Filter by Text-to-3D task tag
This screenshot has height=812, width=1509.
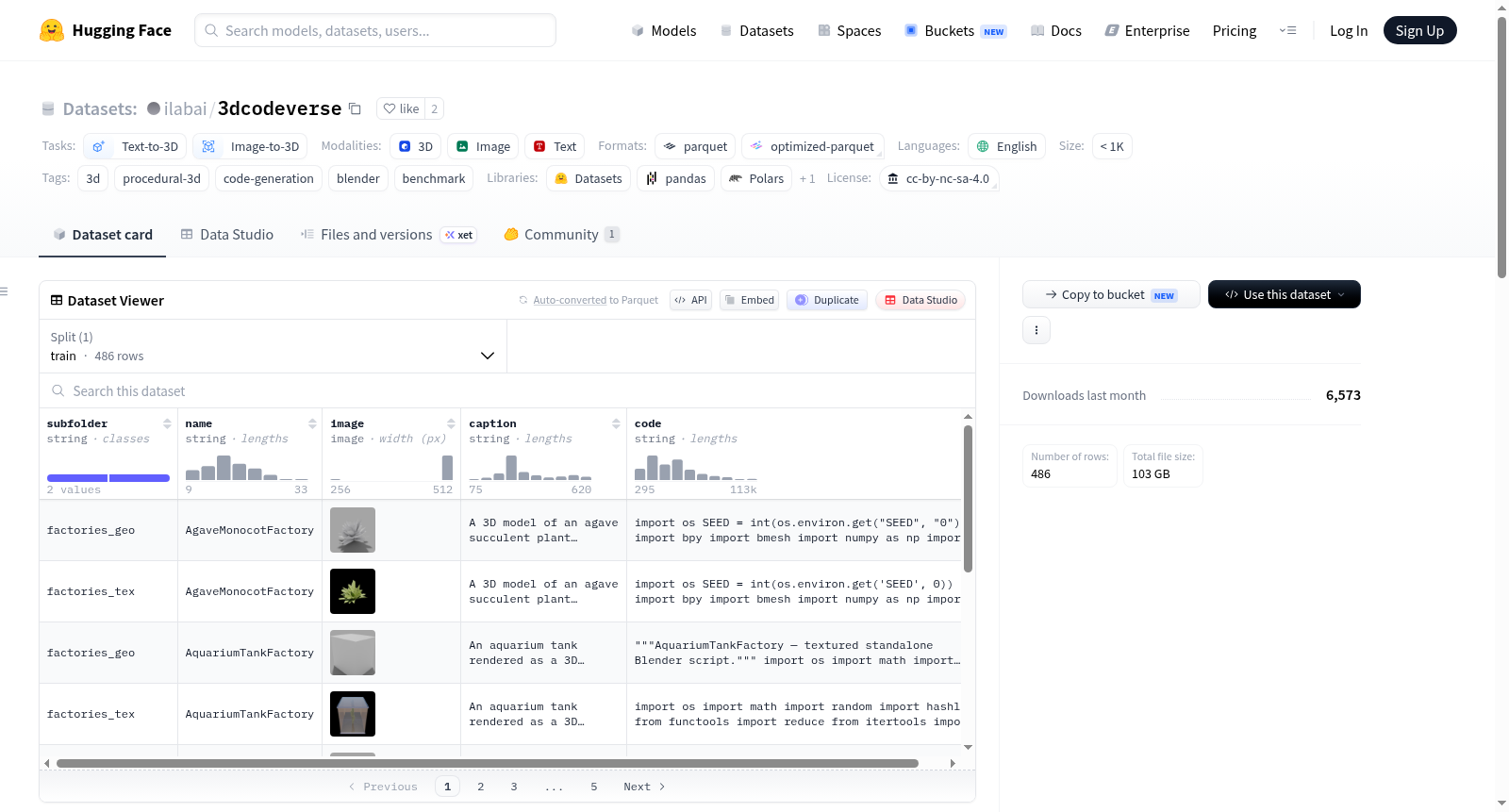pyautogui.click(x=135, y=146)
